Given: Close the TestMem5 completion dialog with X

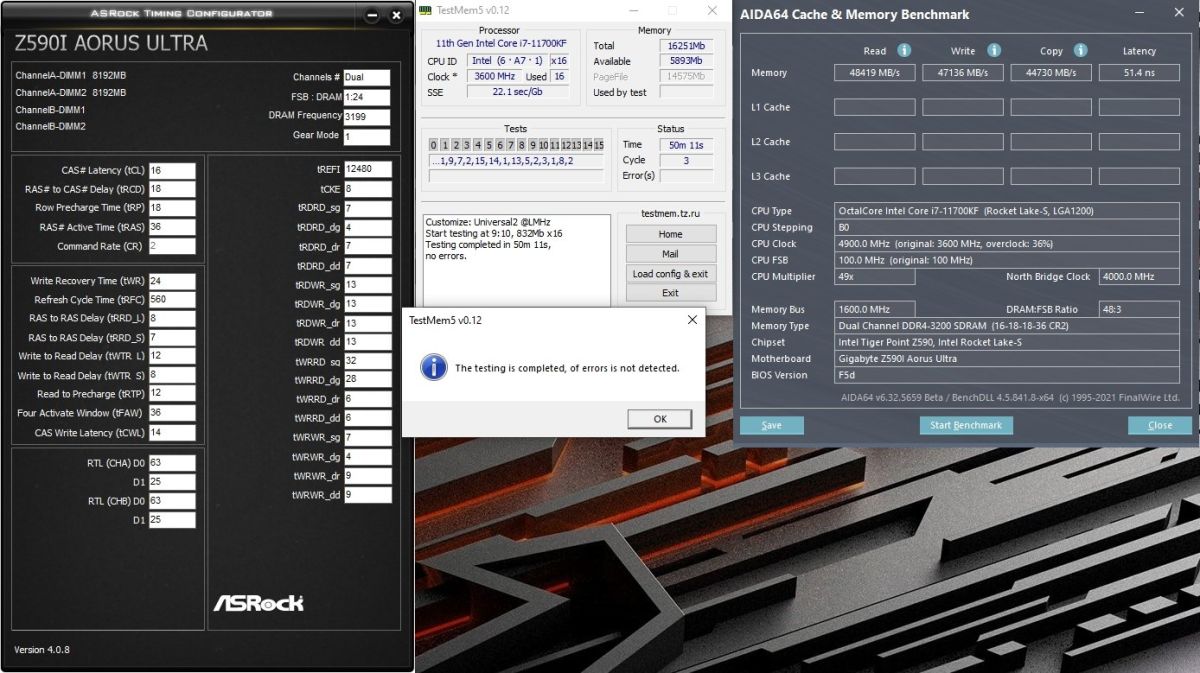Looking at the screenshot, I should click(692, 320).
